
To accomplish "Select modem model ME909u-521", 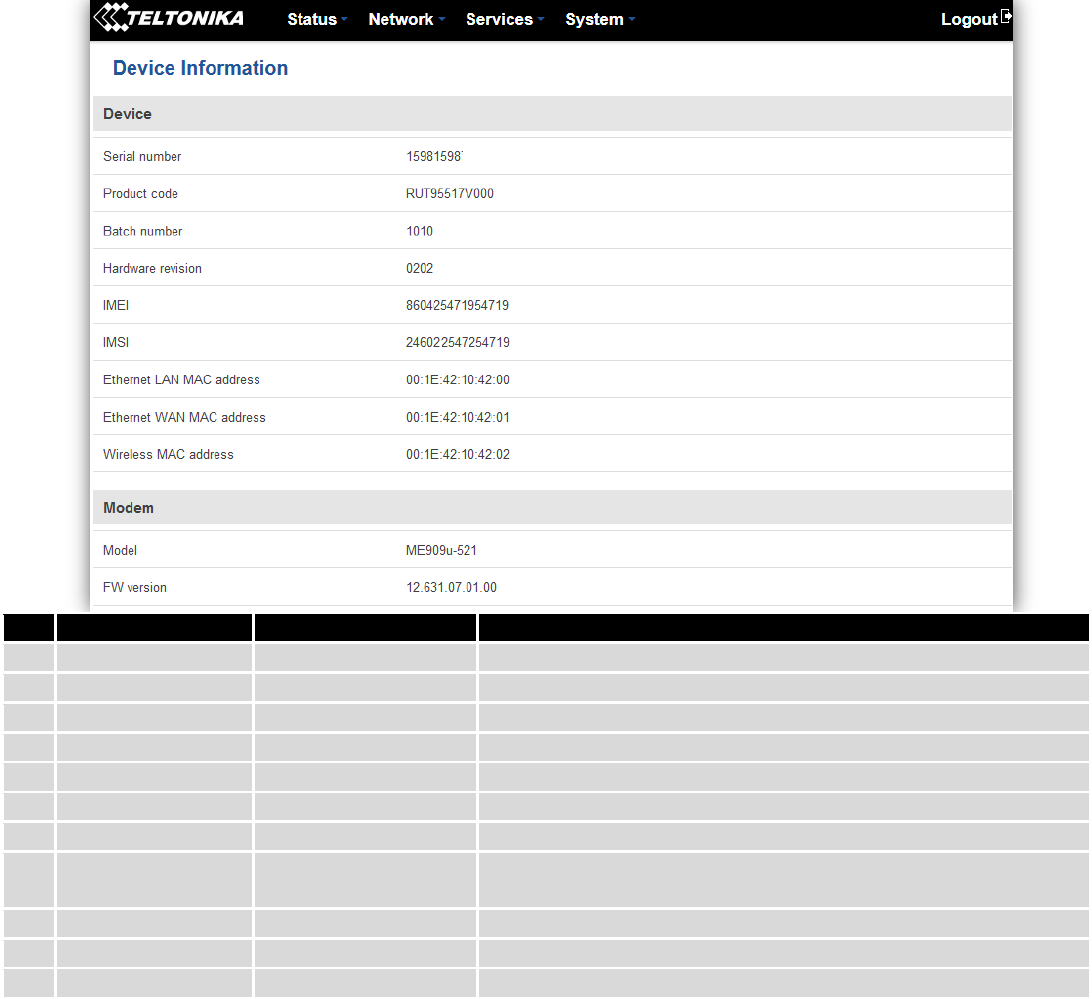I will pos(442,550).
